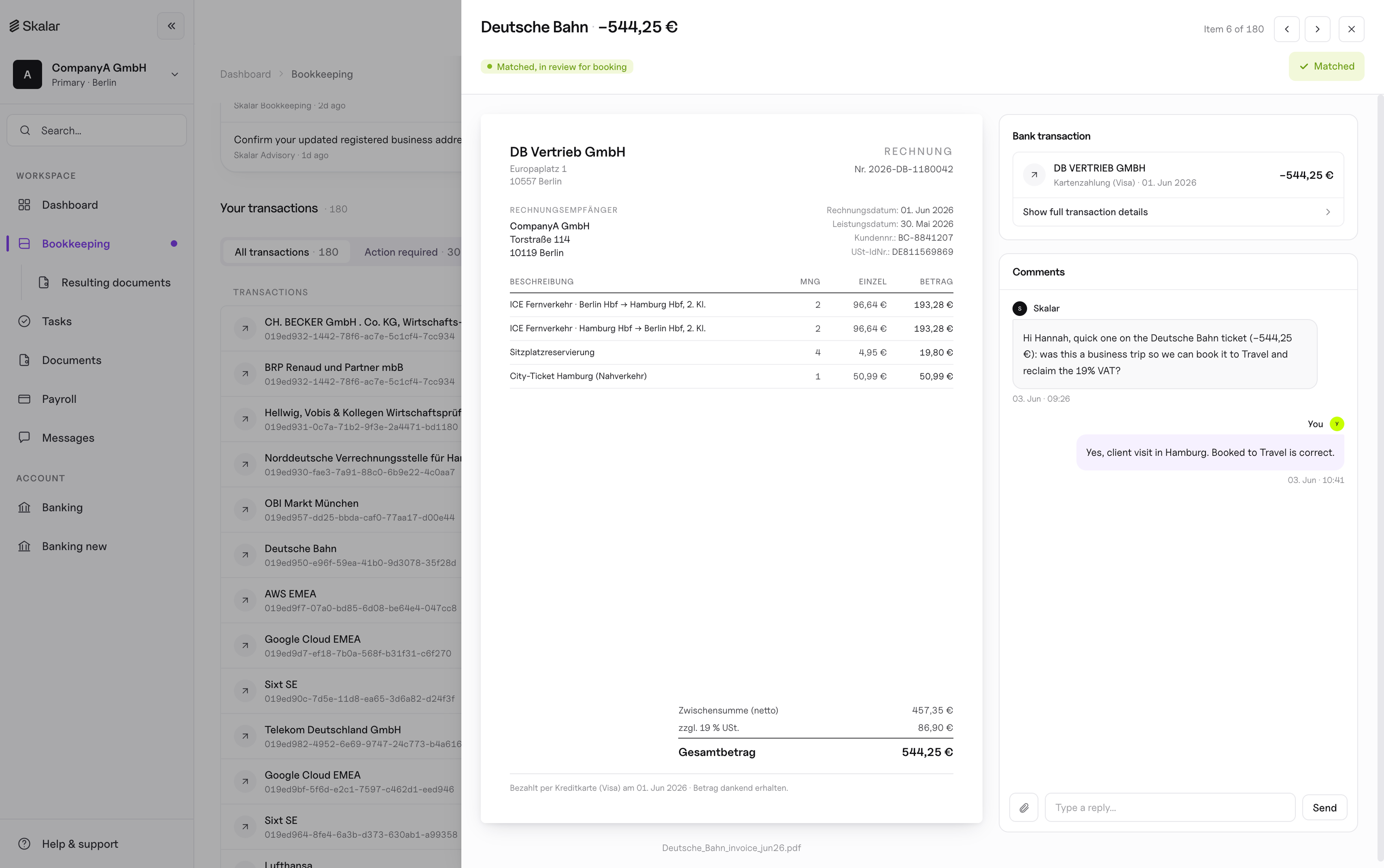Select All transactions tab
This screenshot has width=1384, height=868.
(286, 252)
